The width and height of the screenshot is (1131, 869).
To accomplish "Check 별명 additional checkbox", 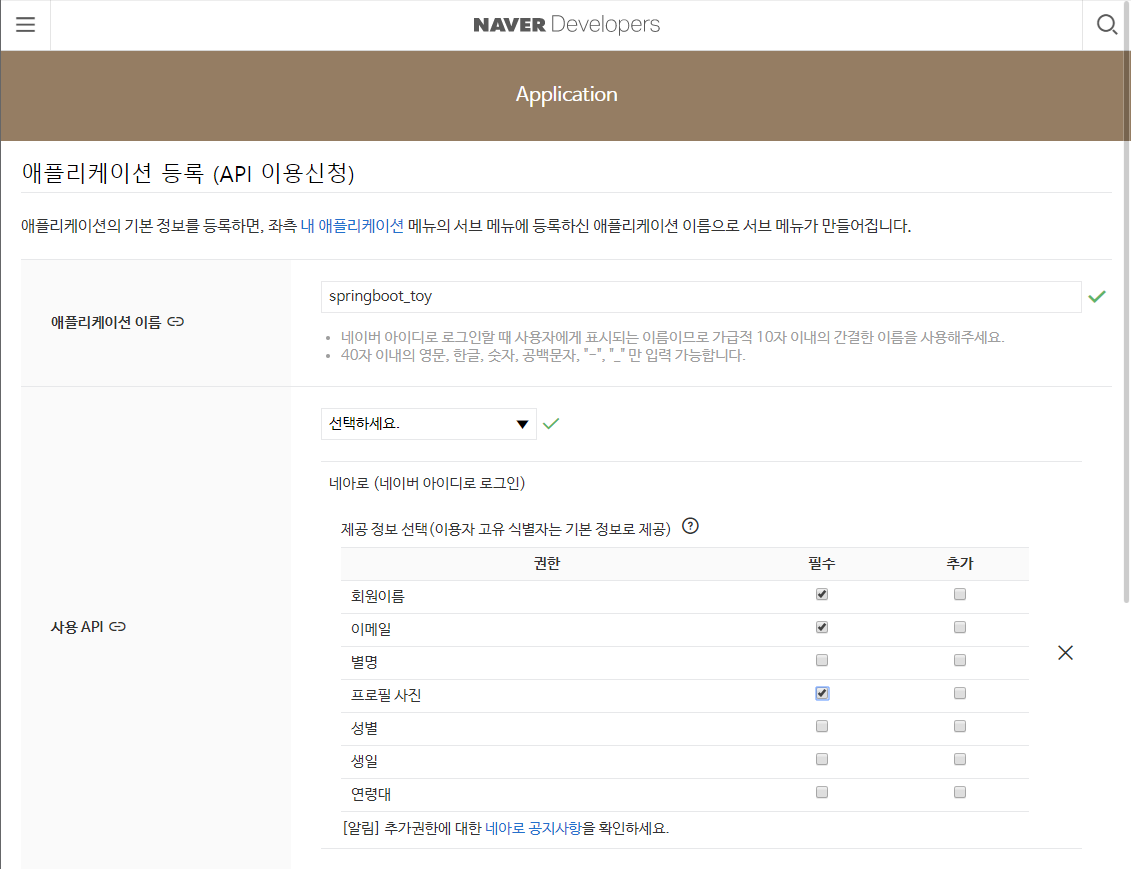I will click(959, 660).
